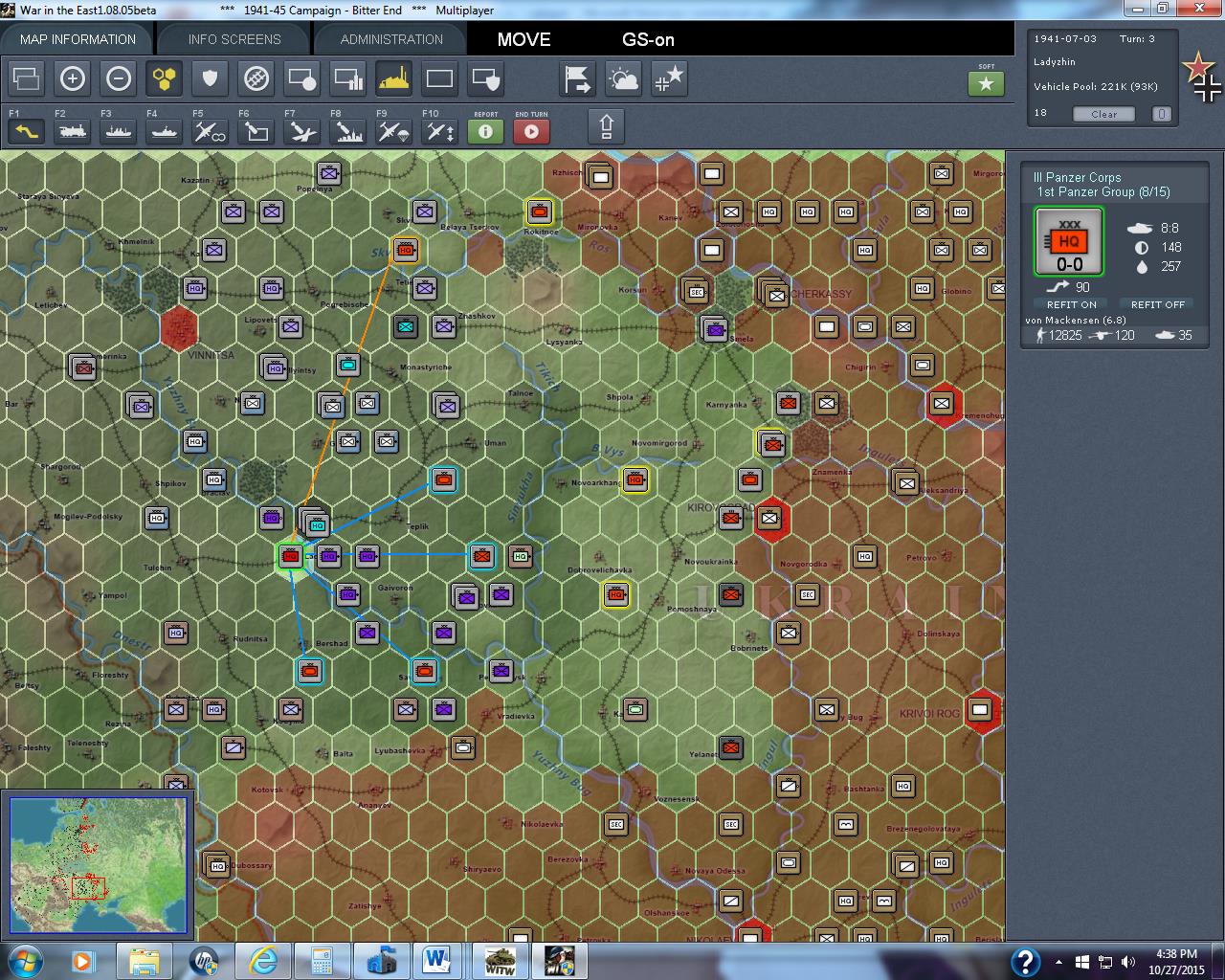This screenshot has height=980, width=1225.
Task: Select F2 rail move mode
Action: [x=73, y=131]
